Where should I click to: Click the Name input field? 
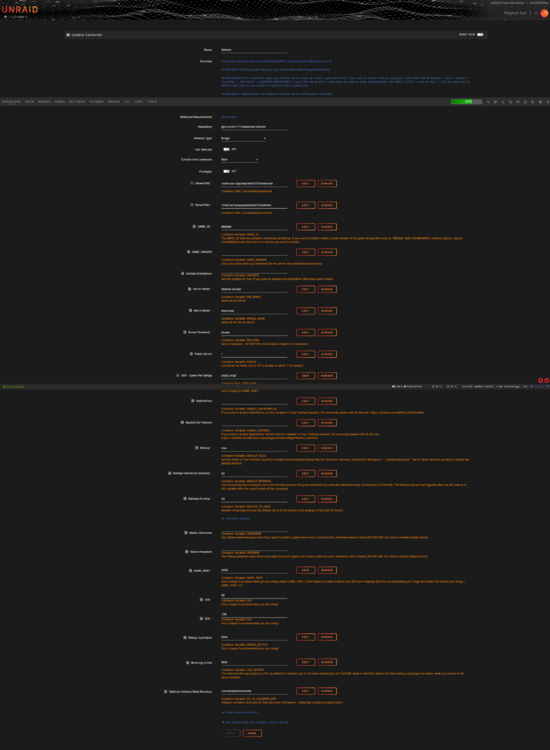click(254, 50)
